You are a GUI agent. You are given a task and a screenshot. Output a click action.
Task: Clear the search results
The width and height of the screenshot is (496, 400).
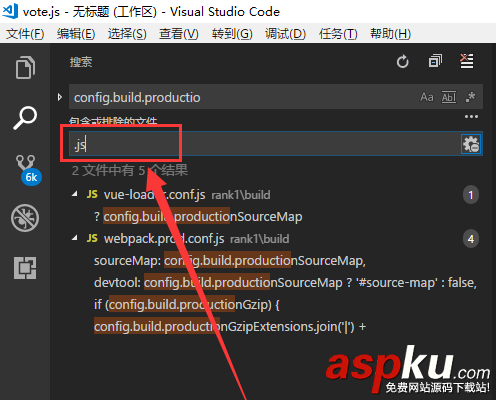pyautogui.click(x=467, y=61)
